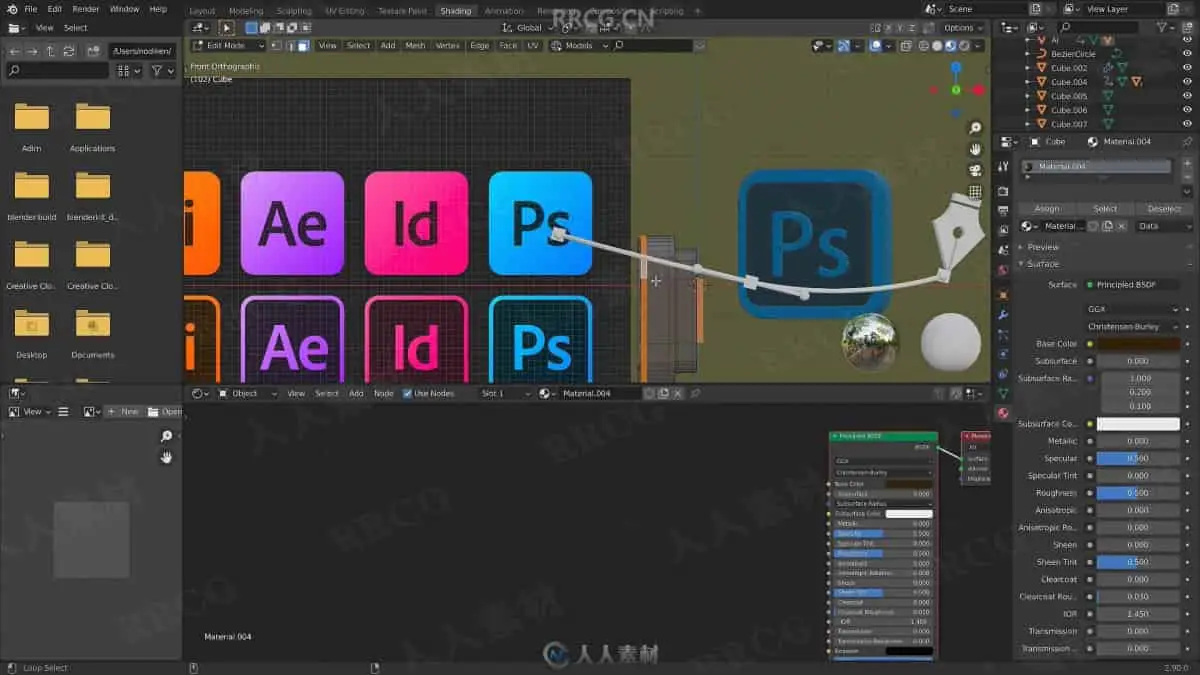
Task: Click the image editor pan hand icon
Action: (x=166, y=457)
